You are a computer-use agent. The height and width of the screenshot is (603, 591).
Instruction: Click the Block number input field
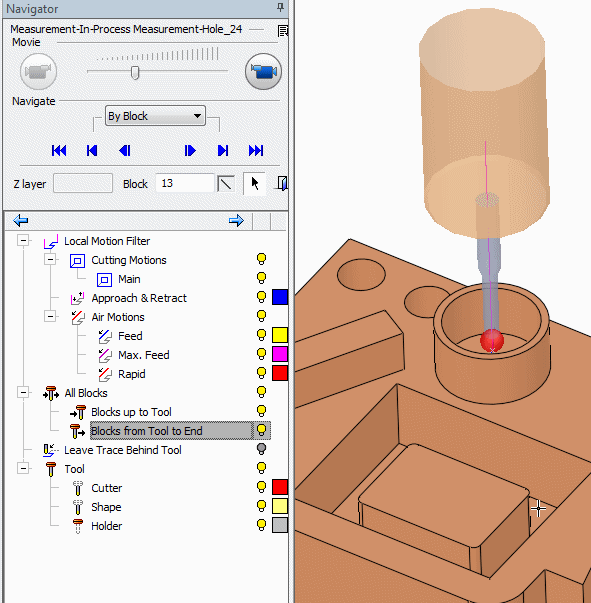point(185,183)
